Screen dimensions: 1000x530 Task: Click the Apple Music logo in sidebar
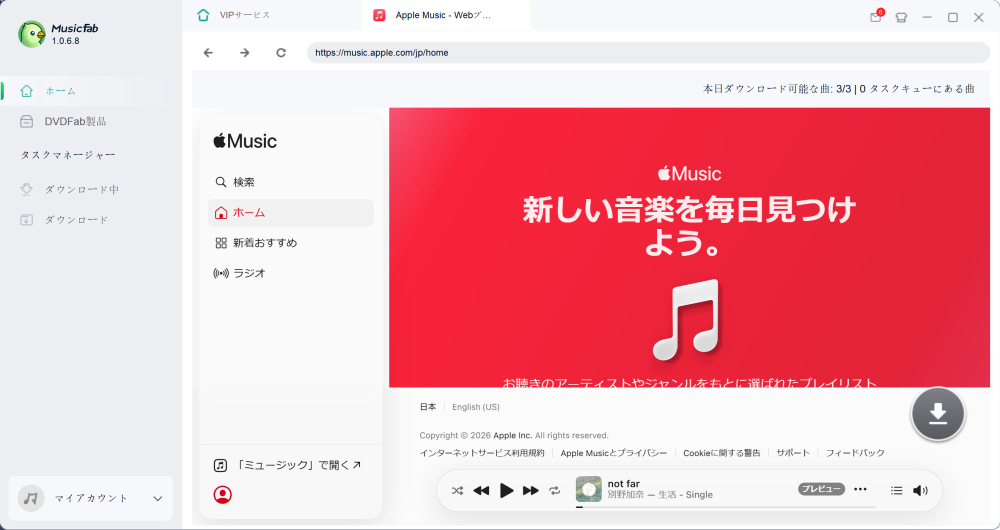coord(245,141)
